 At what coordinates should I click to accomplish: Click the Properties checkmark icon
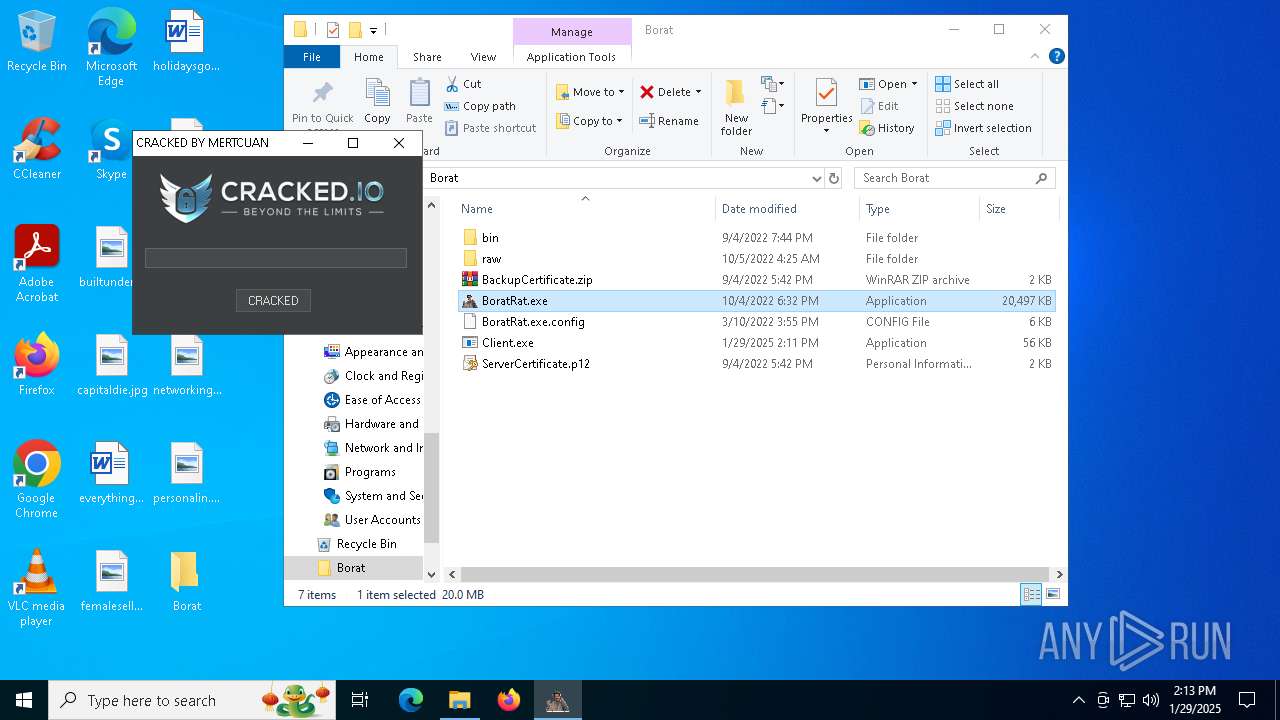[826, 93]
